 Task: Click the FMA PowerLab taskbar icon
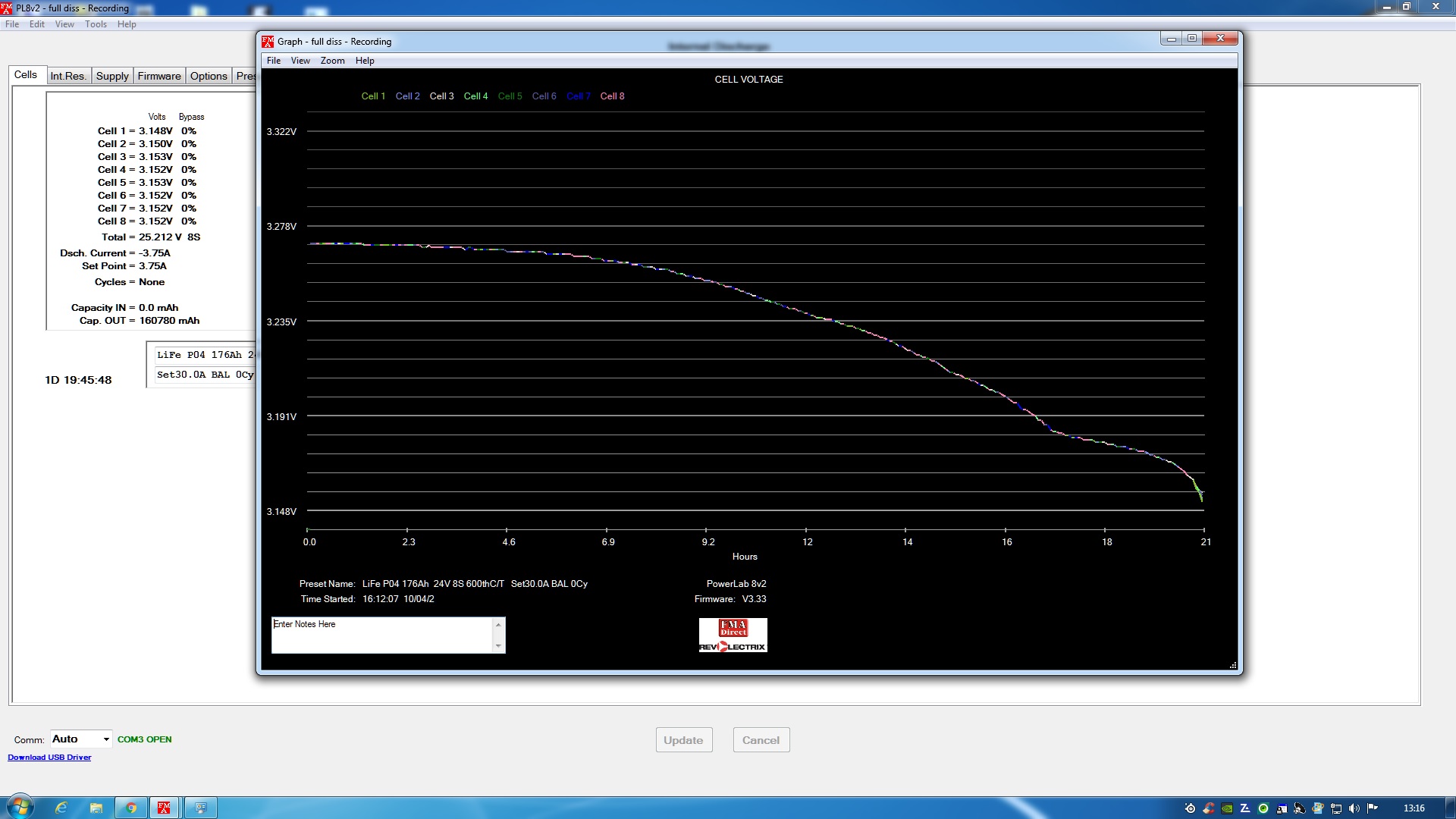164,808
